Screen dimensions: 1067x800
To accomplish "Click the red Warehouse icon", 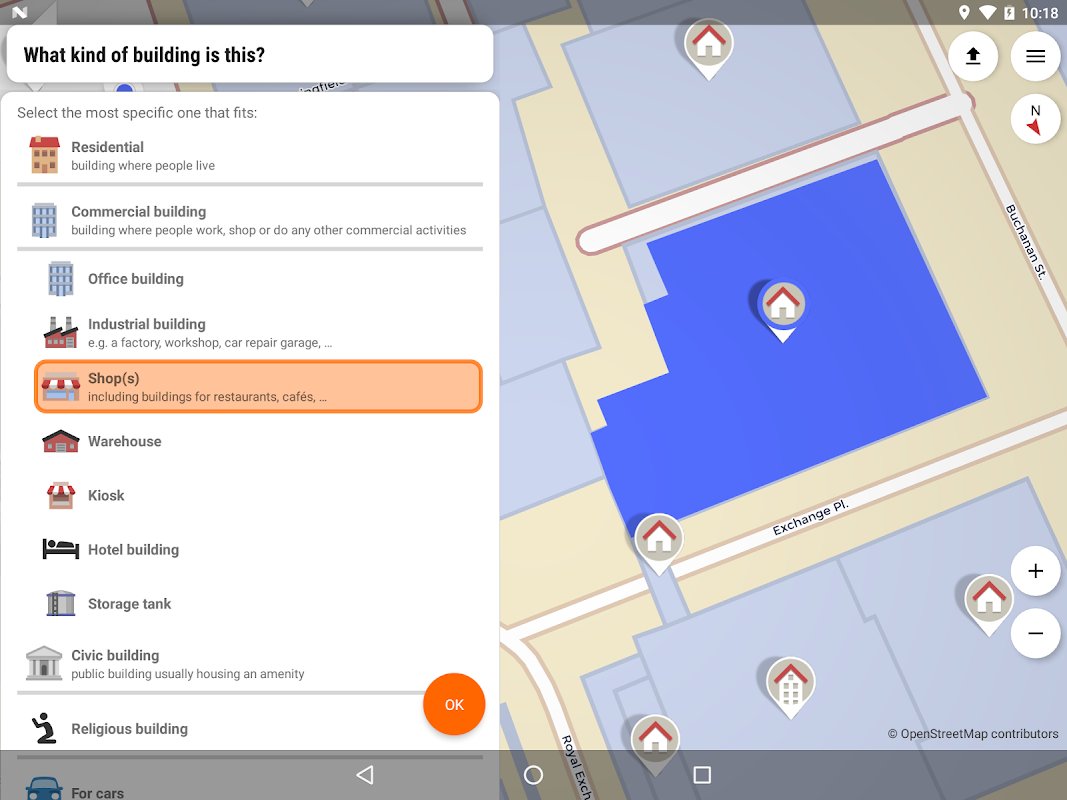I will [61, 441].
